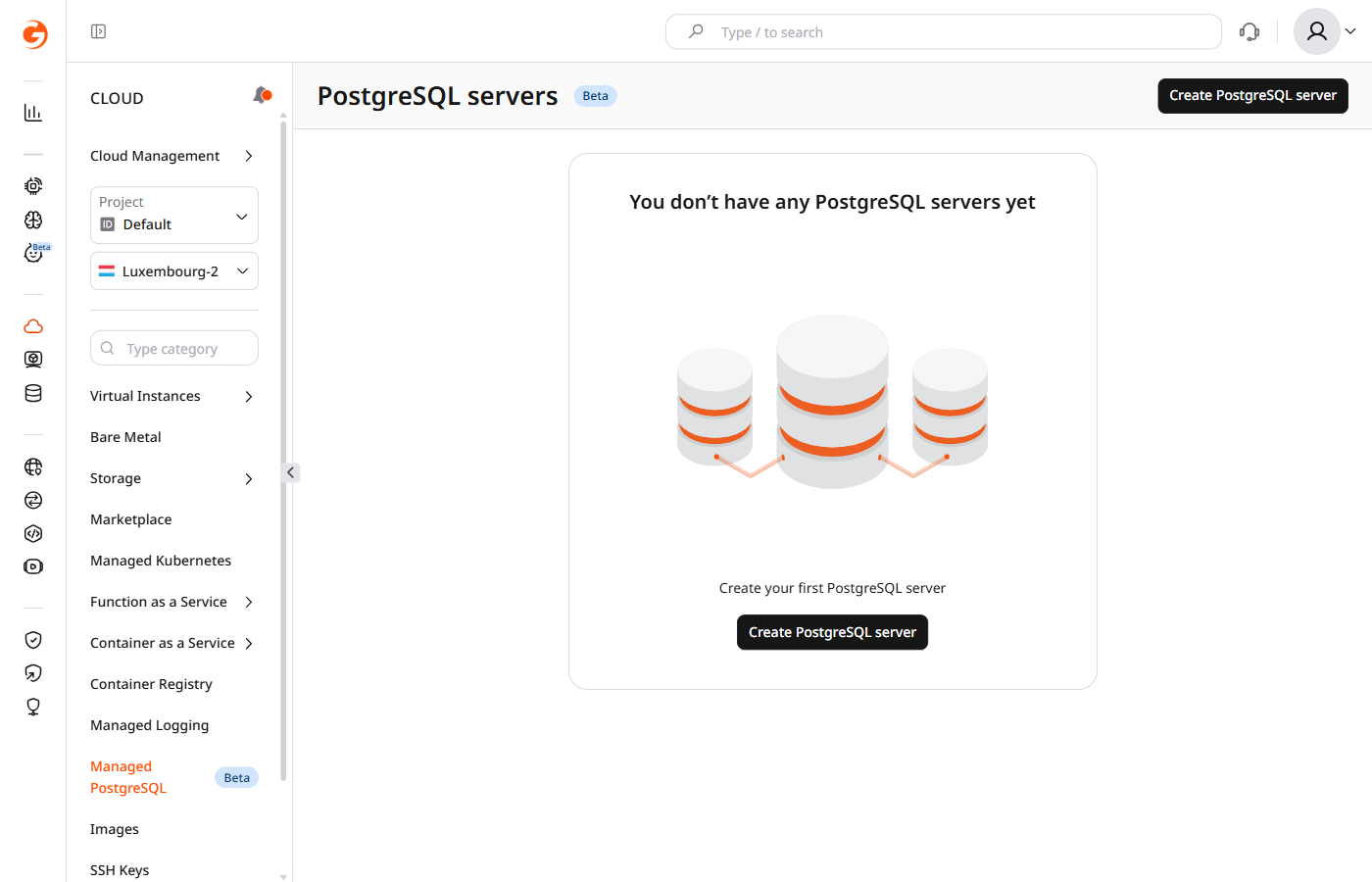Image resolution: width=1372 pixels, height=882 pixels.
Task: Open the hexagon code brackets icon
Action: tap(33, 533)
